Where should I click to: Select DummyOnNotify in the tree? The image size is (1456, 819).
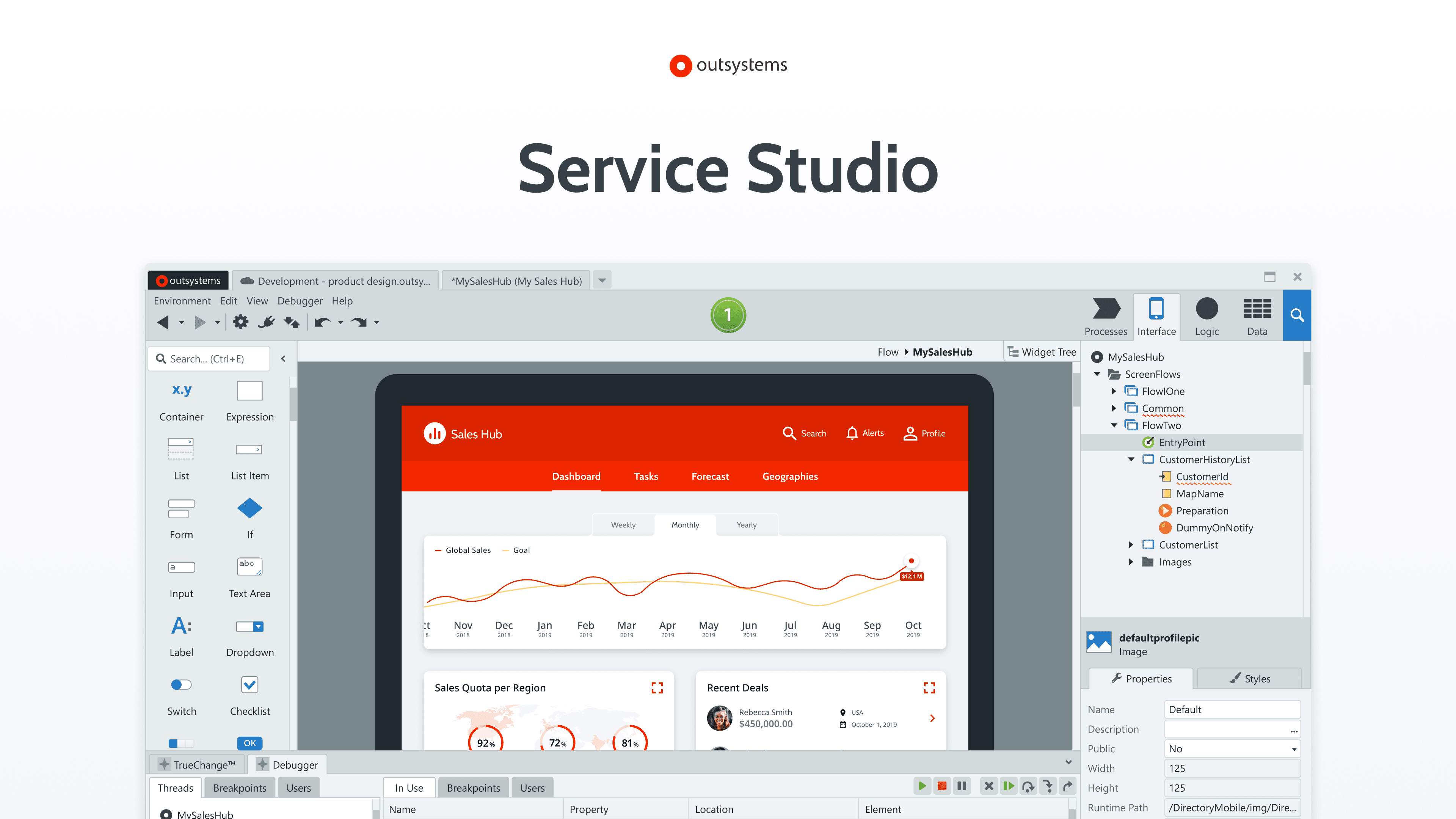(x=1206, y=527)
